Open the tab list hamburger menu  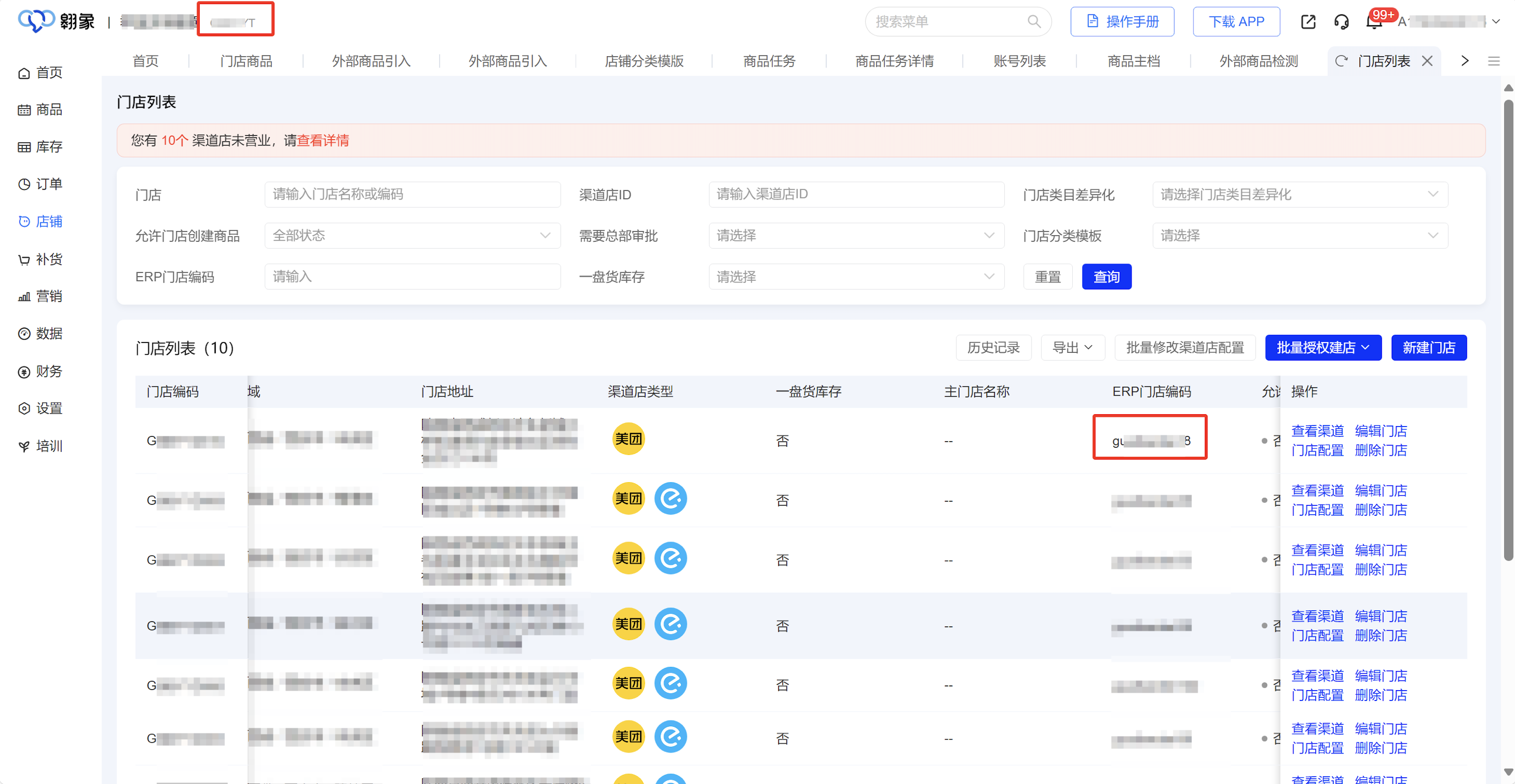[x=1493, y=61]
